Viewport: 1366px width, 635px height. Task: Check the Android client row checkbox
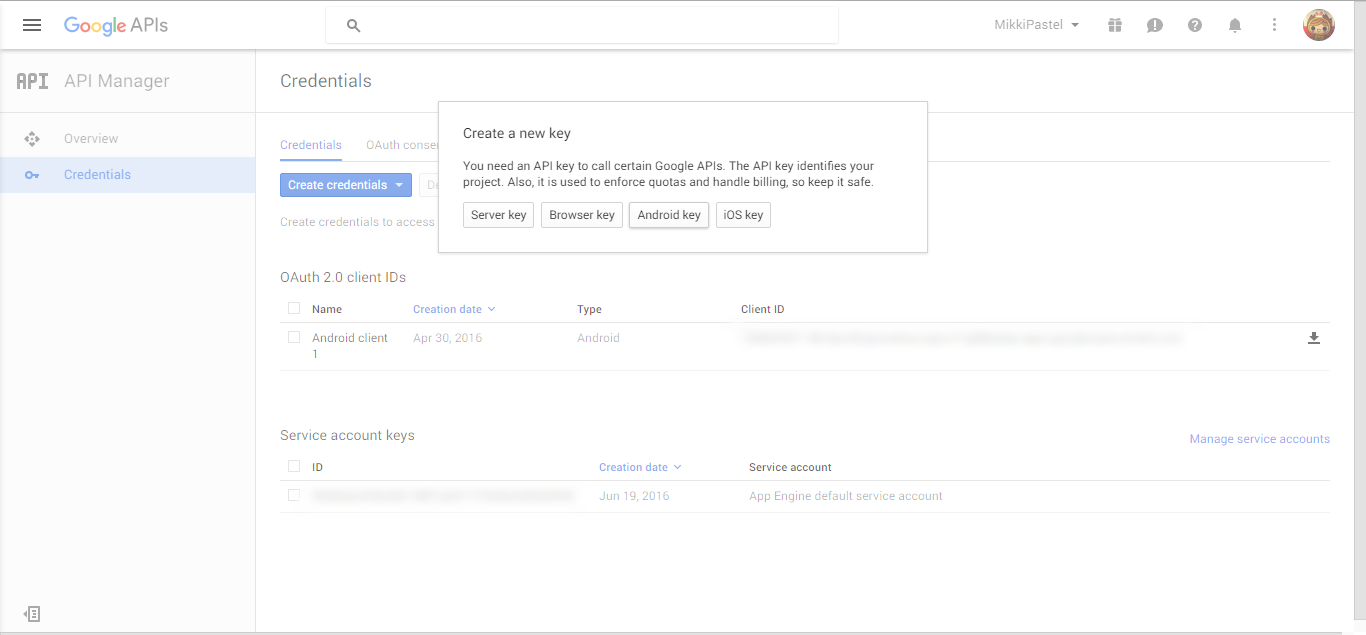[293, 338]
